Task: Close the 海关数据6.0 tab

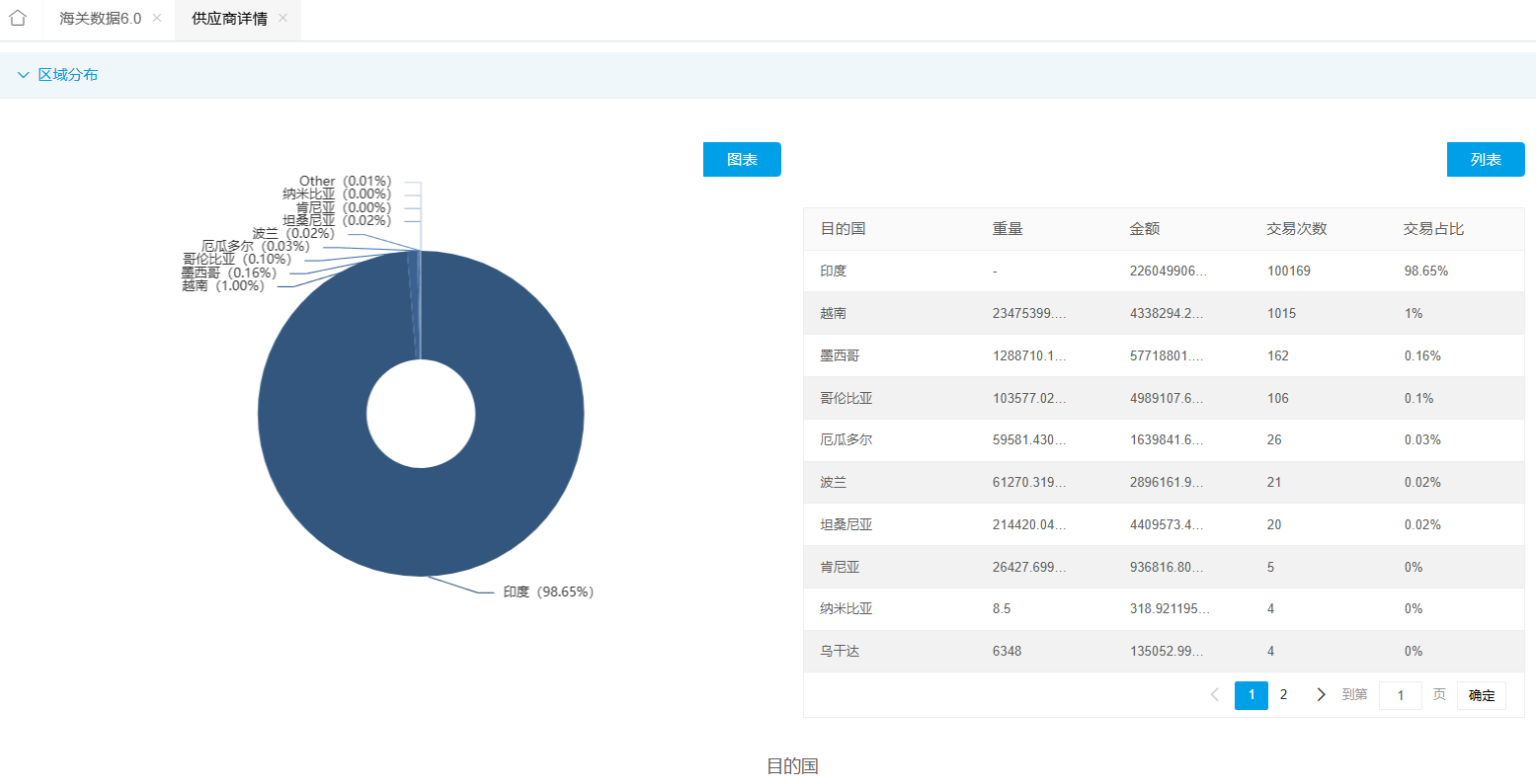Action: click(157, 19)
